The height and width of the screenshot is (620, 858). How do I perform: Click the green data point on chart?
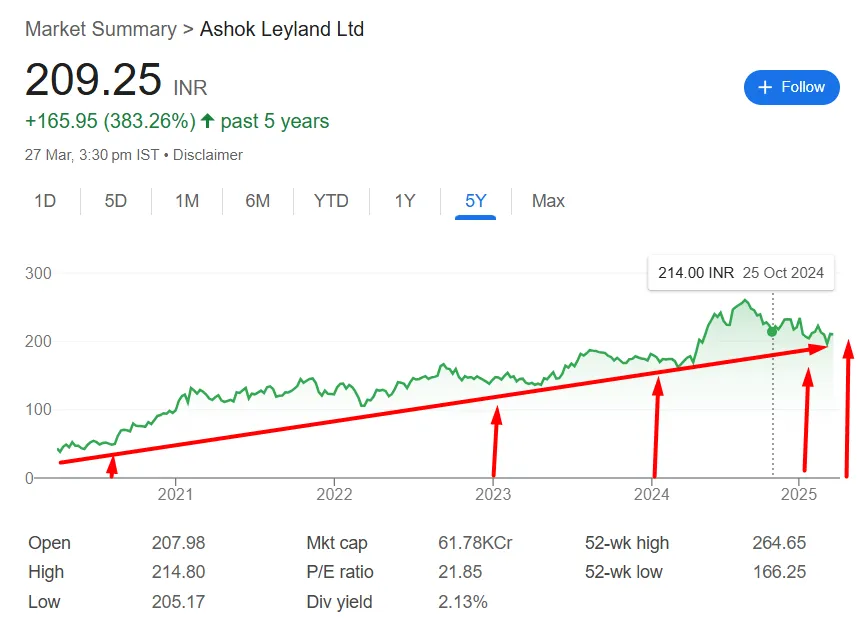[x=772, y=331]
